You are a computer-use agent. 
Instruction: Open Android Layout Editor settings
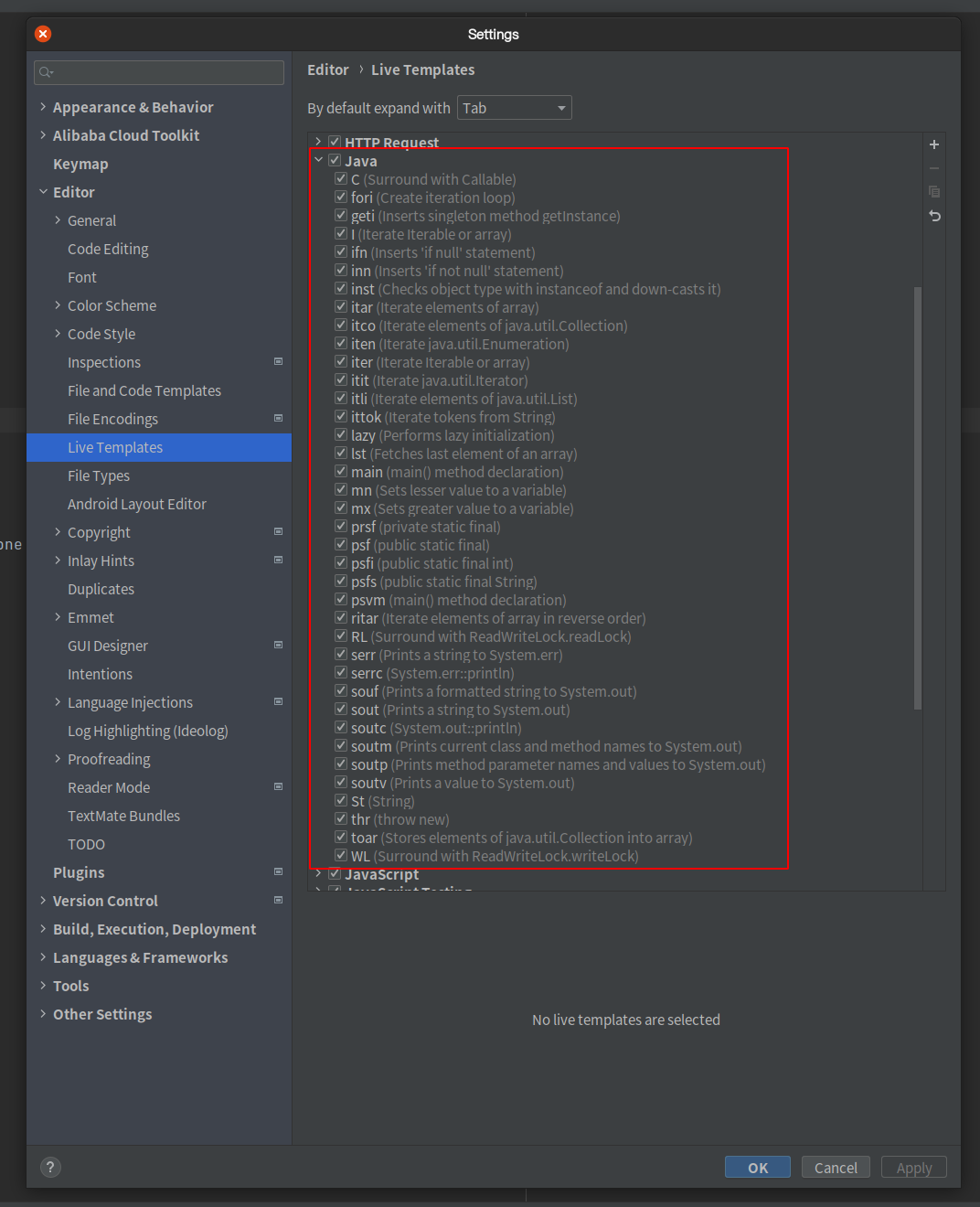(x=137, y=504)
